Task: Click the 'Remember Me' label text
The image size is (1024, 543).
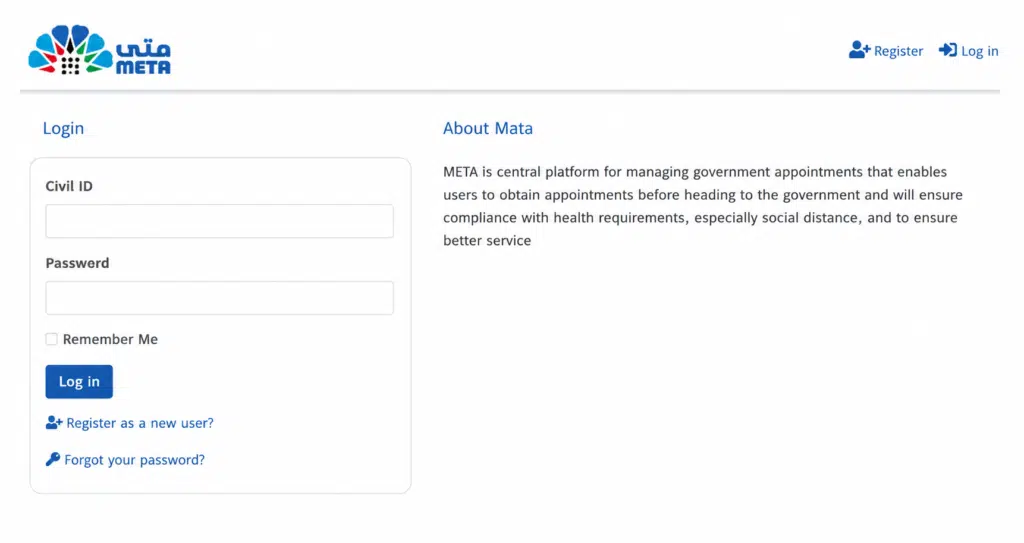Action: (110, 339)
